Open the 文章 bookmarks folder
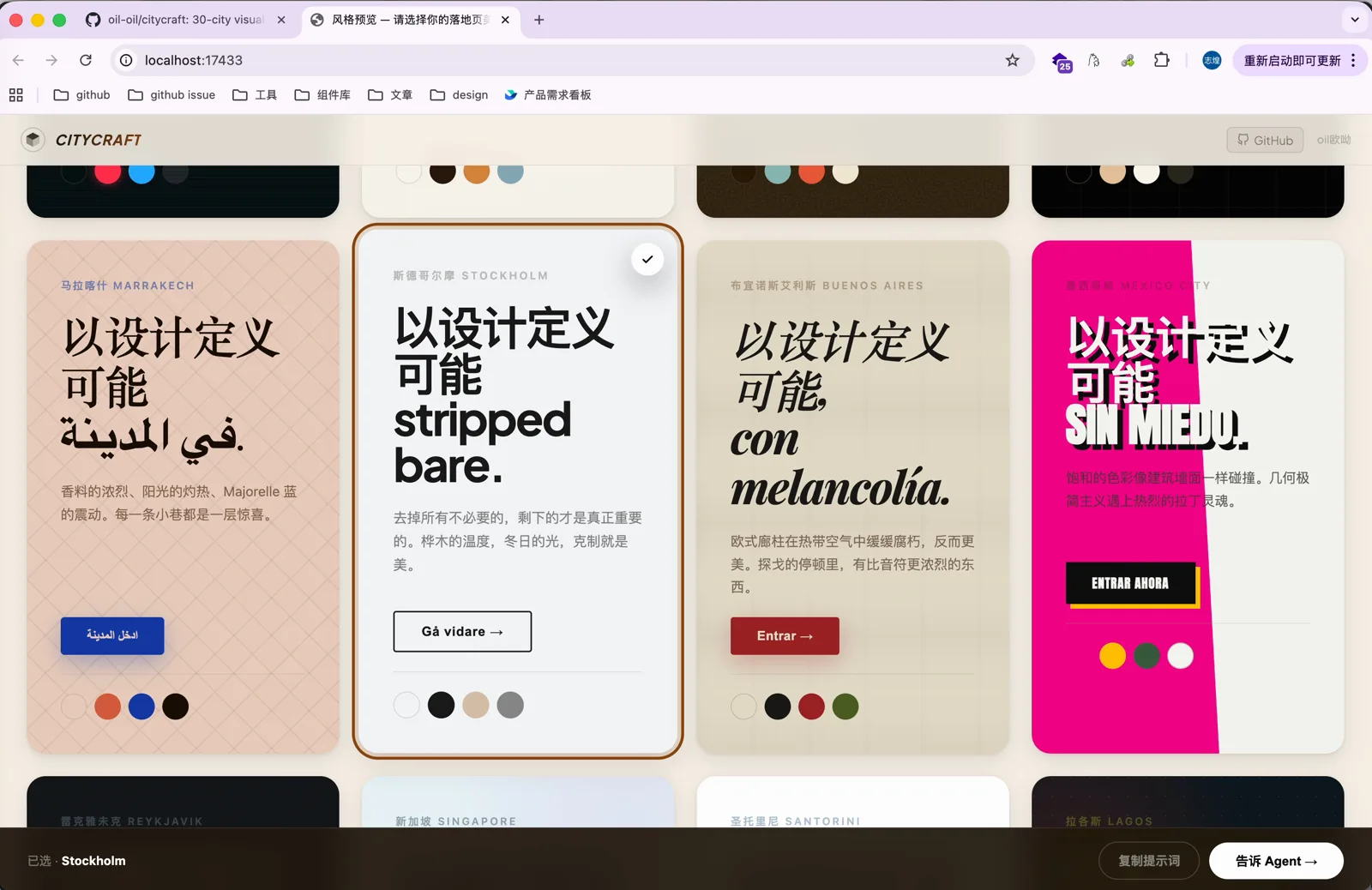Screen dimensions: 1372x890 (x=390, y=95)
